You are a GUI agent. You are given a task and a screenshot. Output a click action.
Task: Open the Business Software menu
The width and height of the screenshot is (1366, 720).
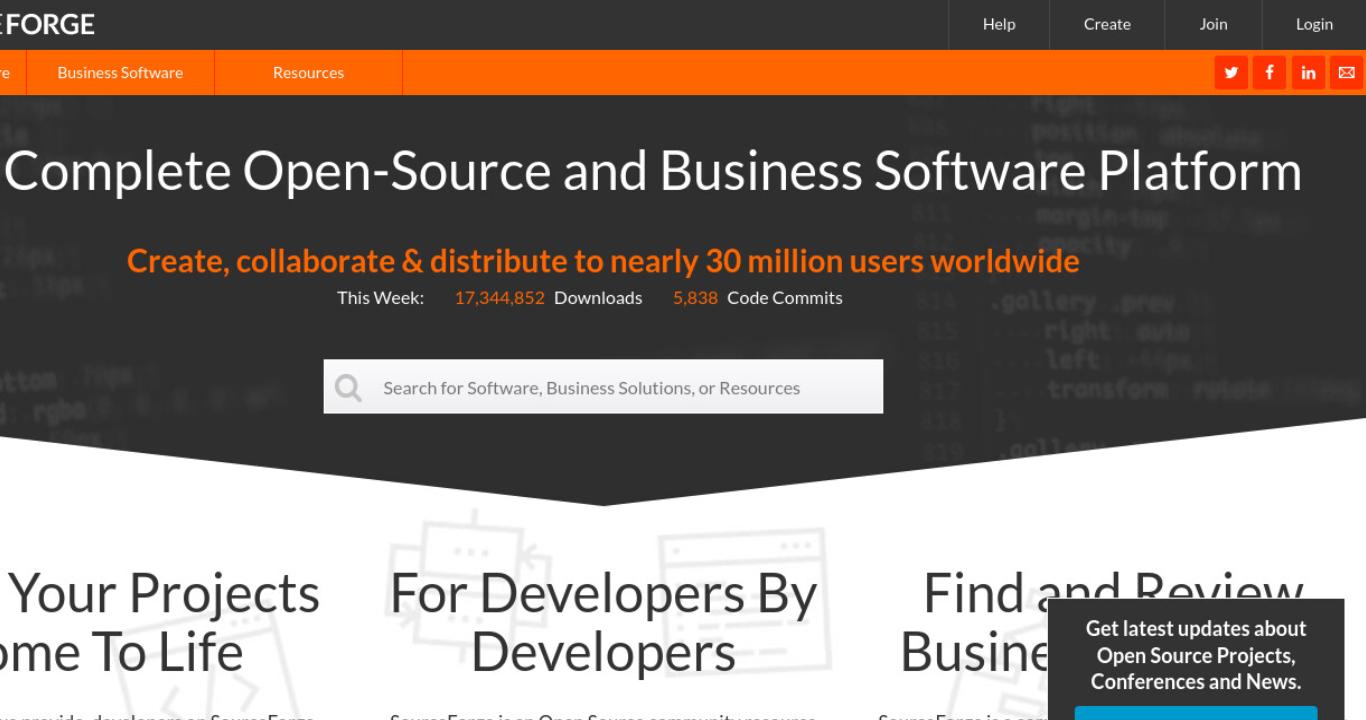[120, 73]
